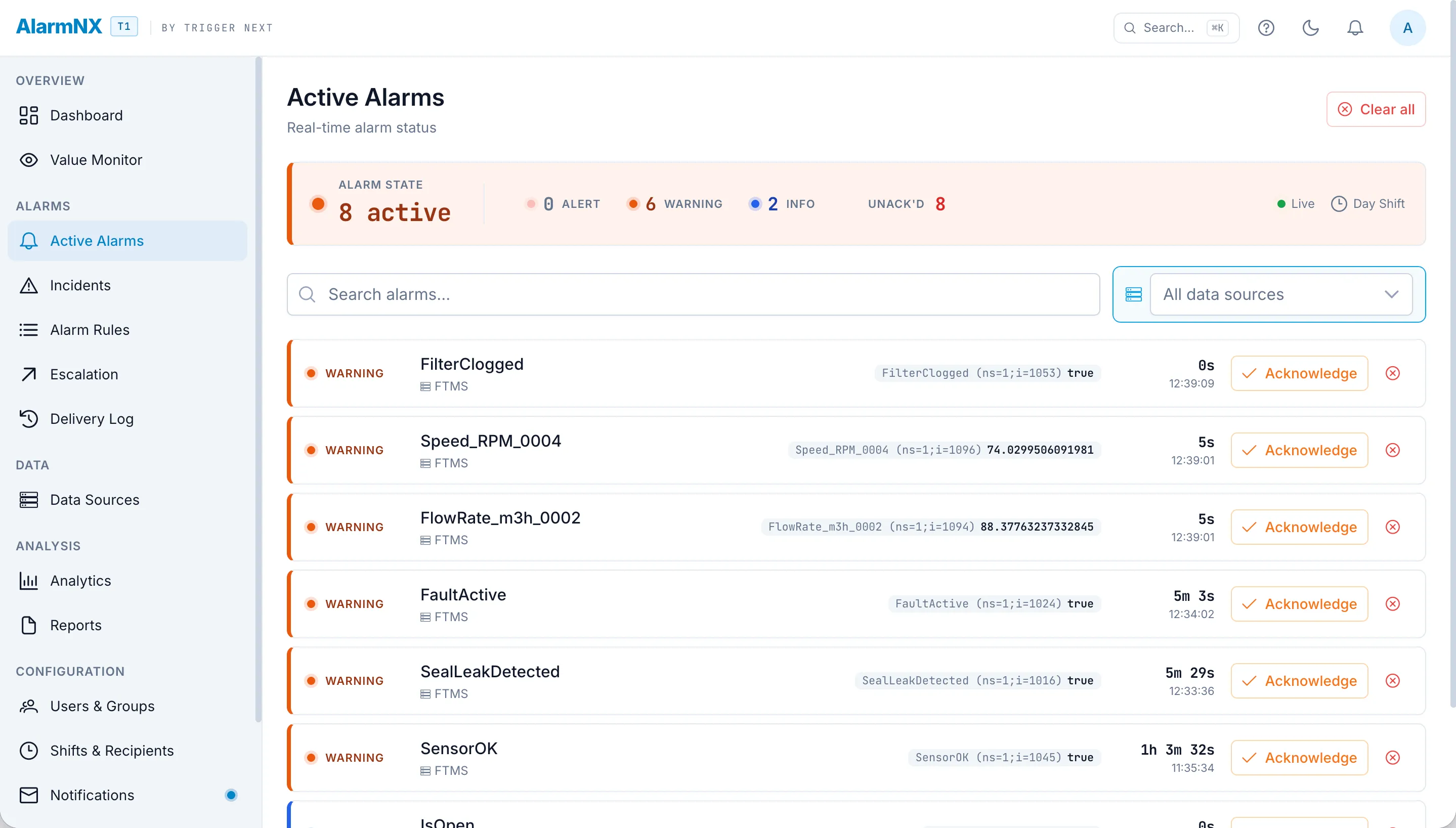Open Notifications configuration
The width and height of the screenshot is (1456, 828).
(x=127, y=795)
